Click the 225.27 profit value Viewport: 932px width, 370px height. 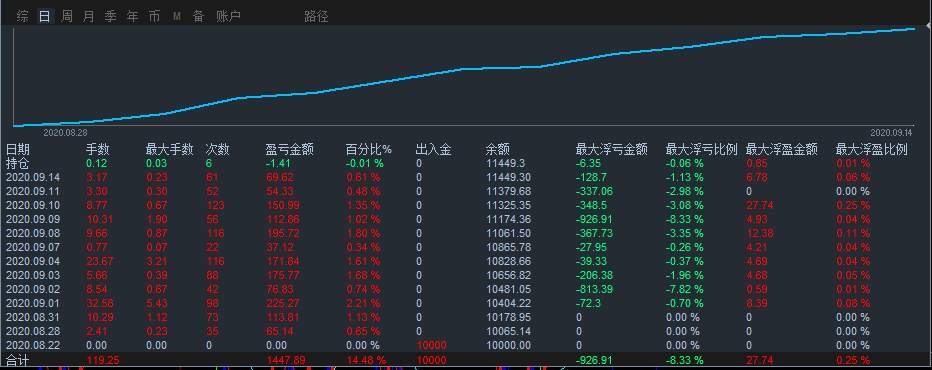click(x=283, y=303)
